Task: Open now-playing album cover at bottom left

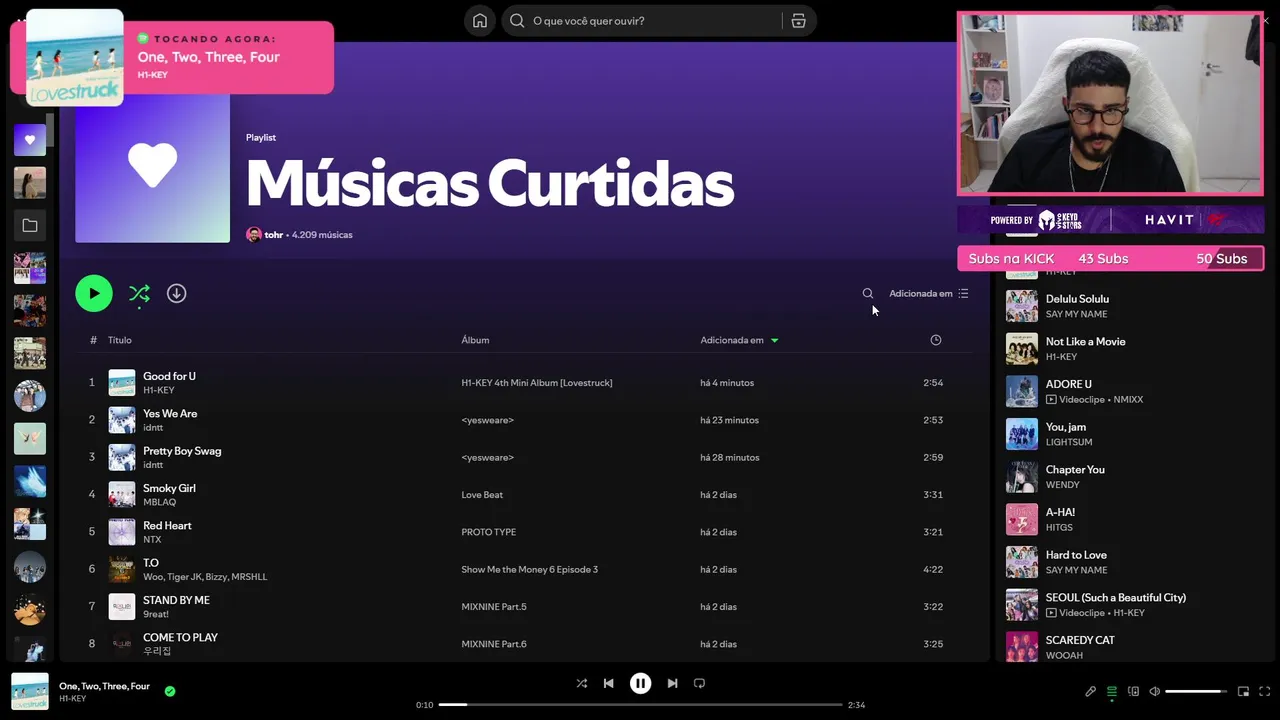Action: (x=30, y=692)
